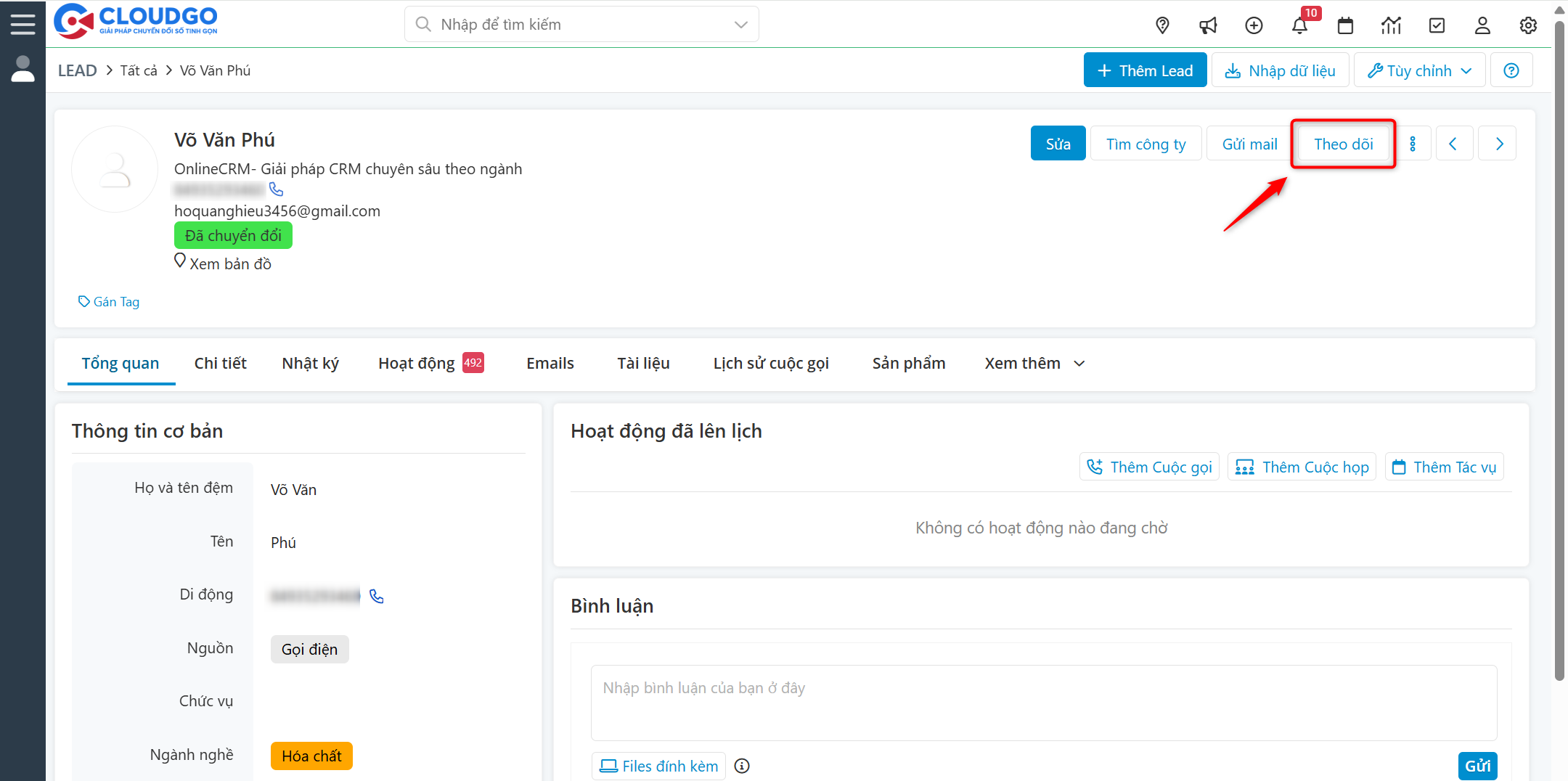Open the notifications bell with 10 alerts
1568x781 pixels.
(x=1300, y=25)
